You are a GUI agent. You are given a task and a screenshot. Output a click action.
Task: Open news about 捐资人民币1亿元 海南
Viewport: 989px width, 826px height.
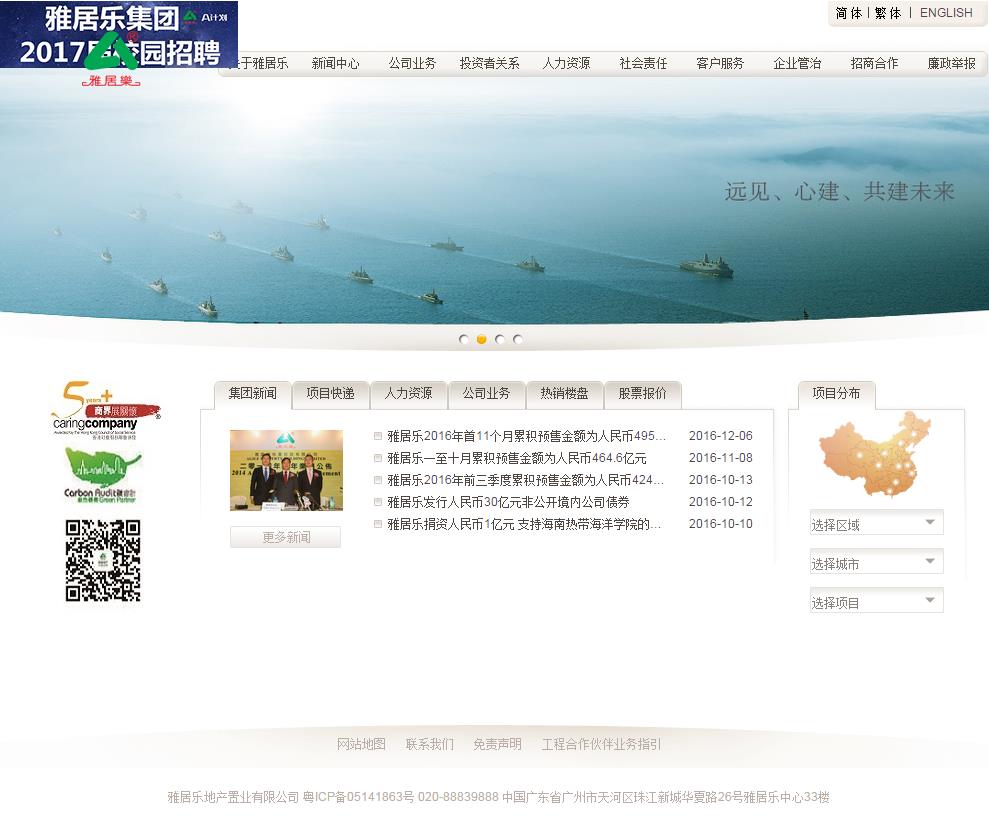point(524,524)
